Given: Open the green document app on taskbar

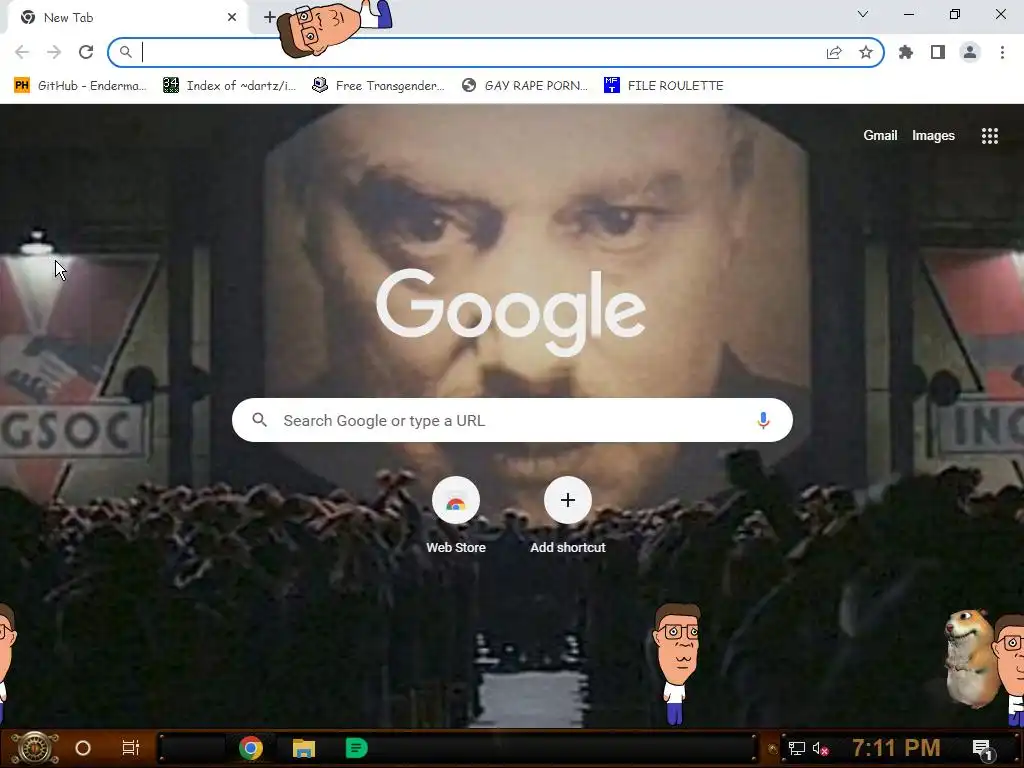Looking at the screenshot, I should tap(357, 748).
